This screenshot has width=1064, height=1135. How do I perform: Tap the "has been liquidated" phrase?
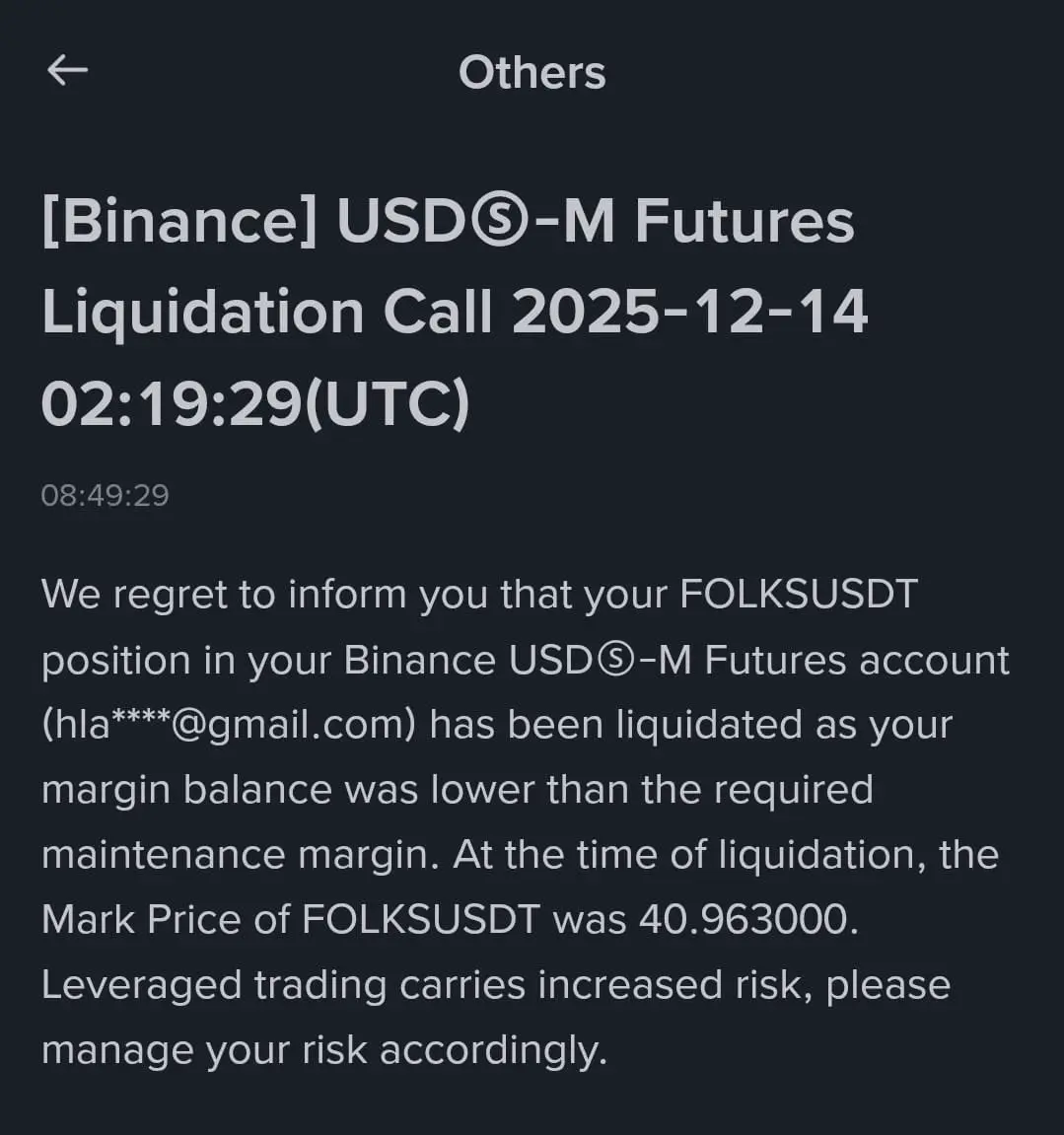click(616, 725)
